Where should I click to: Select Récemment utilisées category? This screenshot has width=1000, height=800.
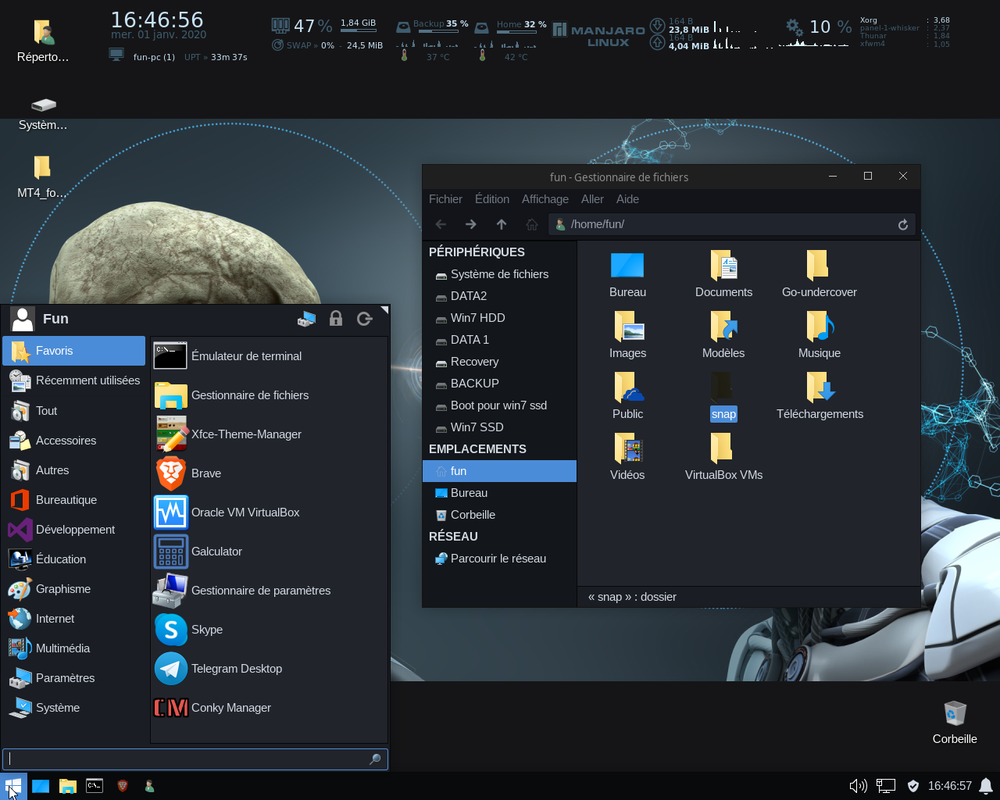74,380
